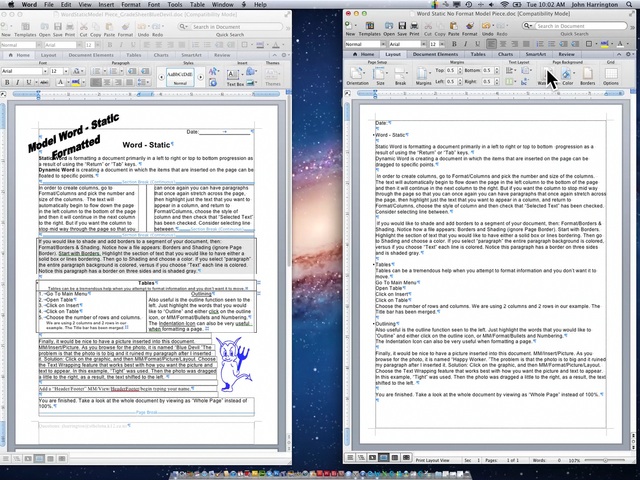Viewport: 640px width, 480px height.
Task: Open Document Elements tab in right window
Action: point(435,54)
